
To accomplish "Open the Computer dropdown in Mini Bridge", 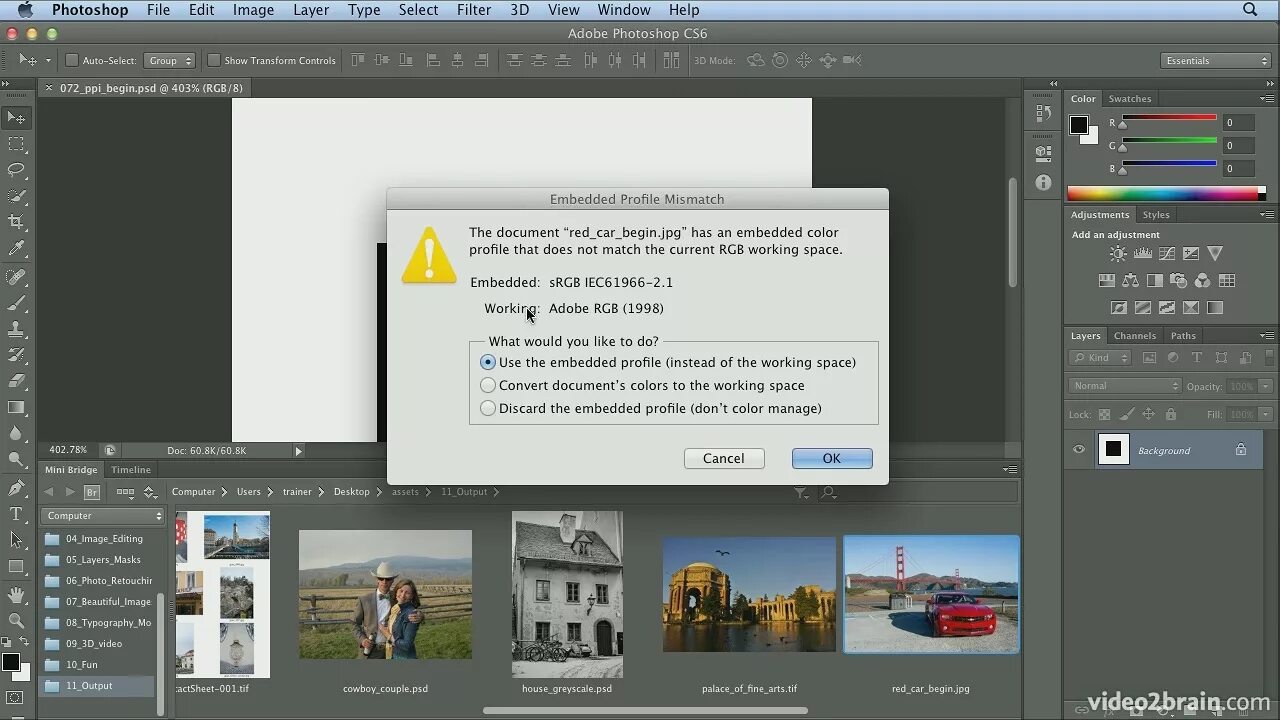I will coord(102,516).
